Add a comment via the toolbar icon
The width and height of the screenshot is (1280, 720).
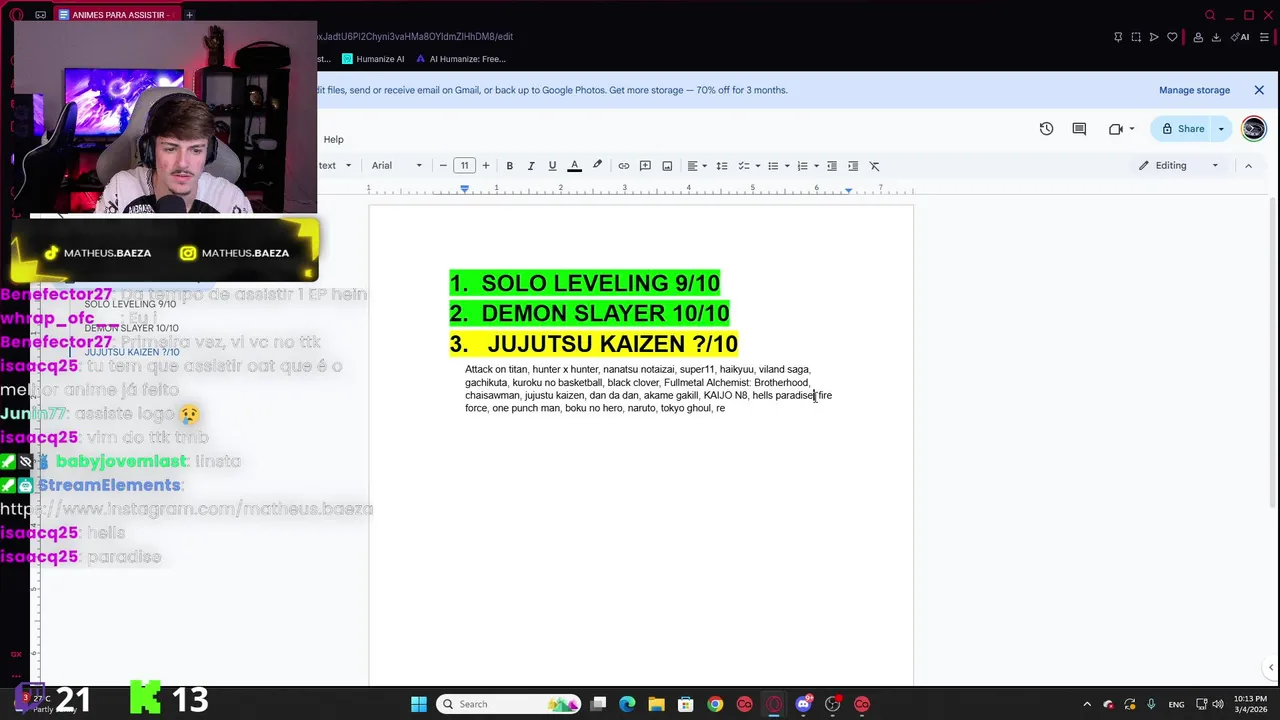pos(645,166)
